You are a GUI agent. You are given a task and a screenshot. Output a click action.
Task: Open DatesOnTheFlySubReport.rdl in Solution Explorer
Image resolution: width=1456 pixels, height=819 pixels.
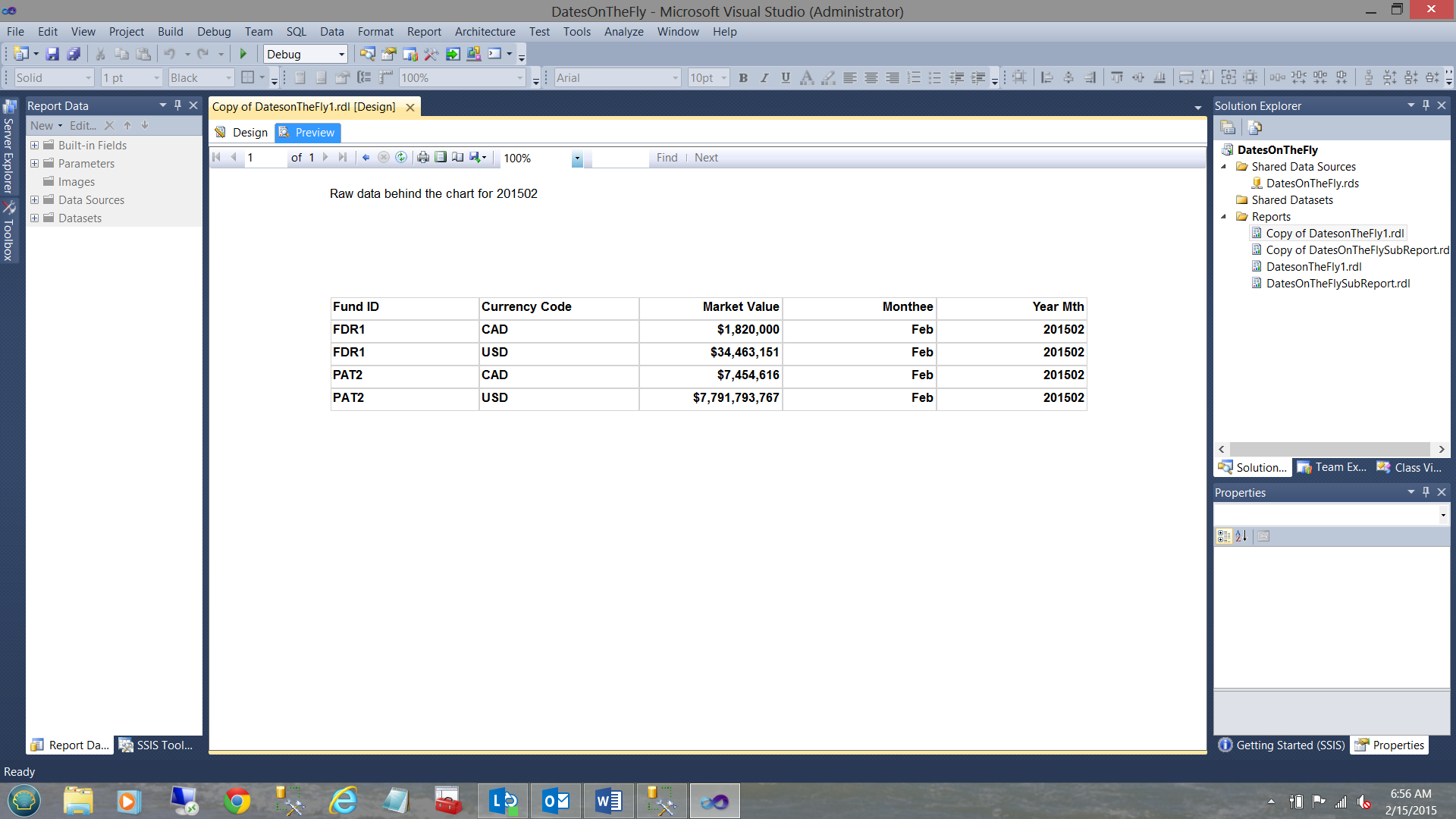click(1338, 284)
